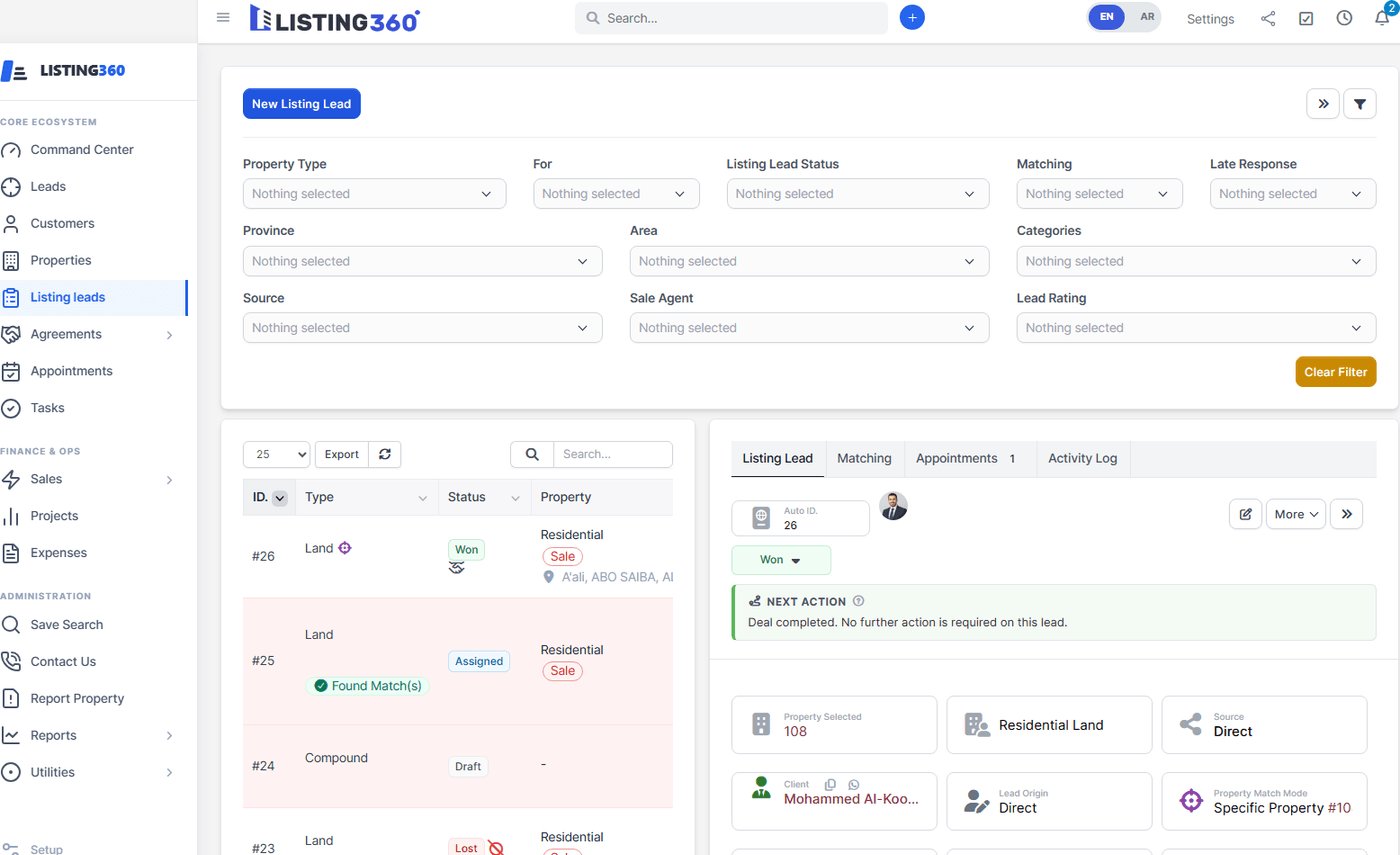This screenshot has height=855, width=1400.
Task: Click the WhatsApp icon in Client card
Action: point(853,785)
